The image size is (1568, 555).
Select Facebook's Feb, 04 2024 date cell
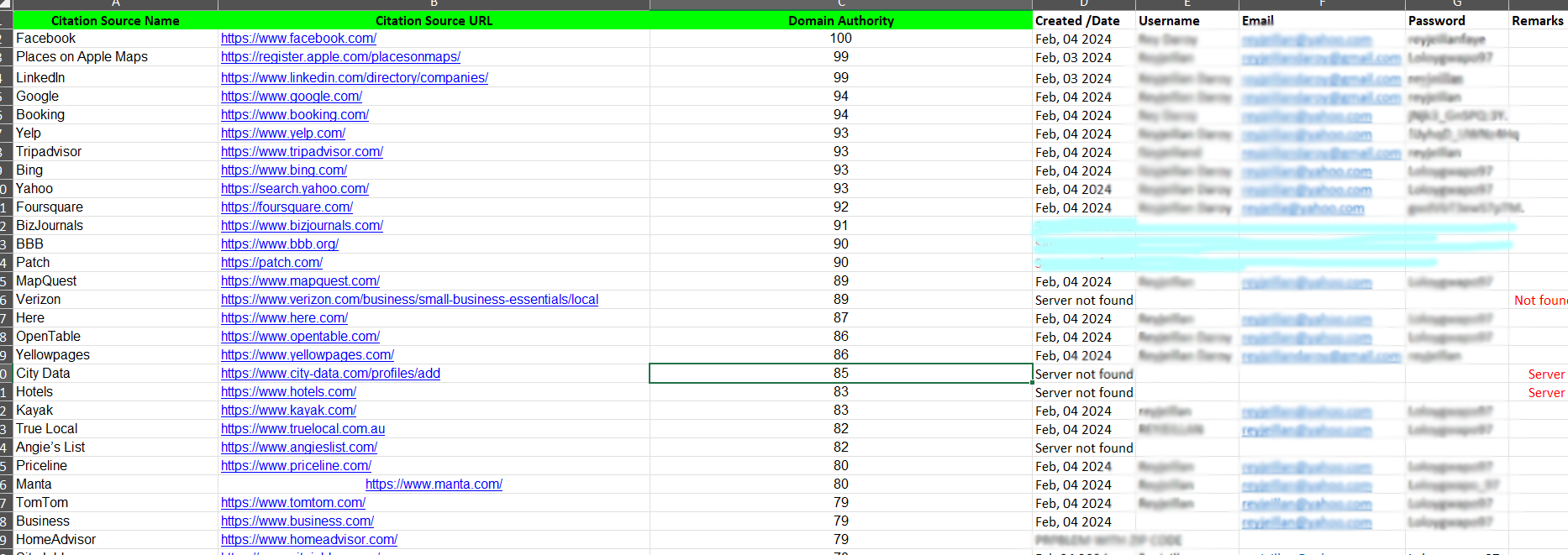[x=1084, y=39]
